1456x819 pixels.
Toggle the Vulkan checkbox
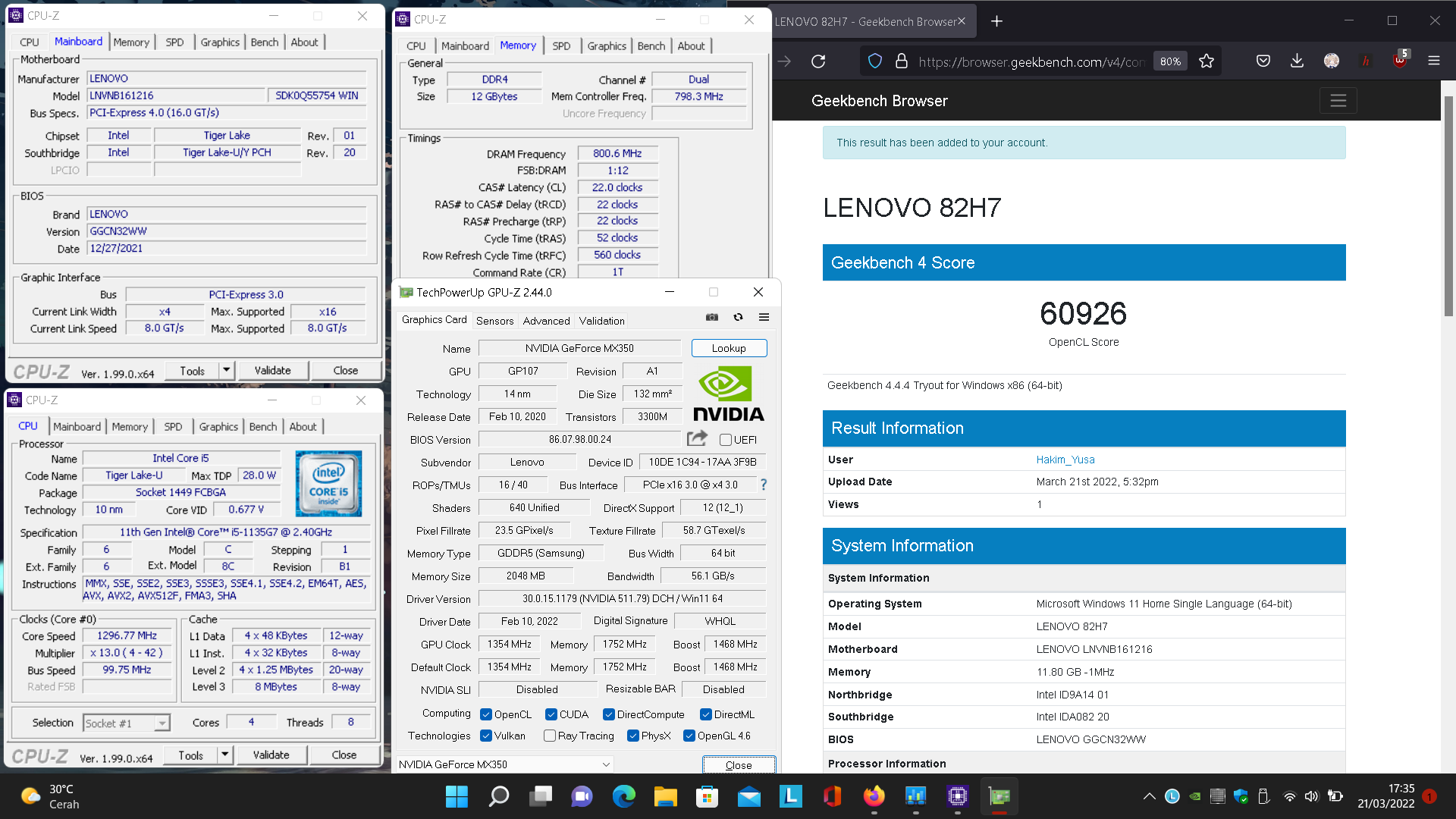(486, 736)
